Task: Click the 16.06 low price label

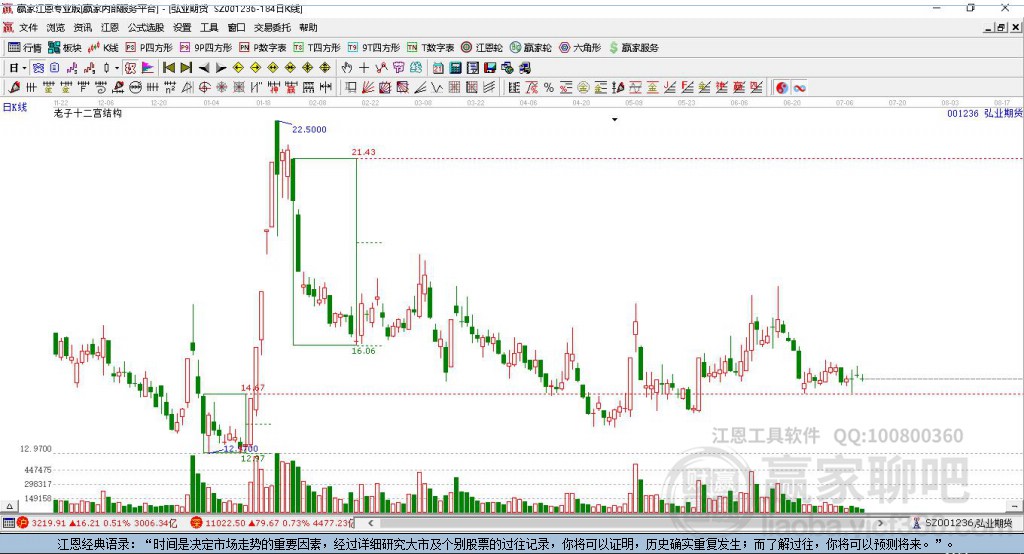Action: [363, 351]
